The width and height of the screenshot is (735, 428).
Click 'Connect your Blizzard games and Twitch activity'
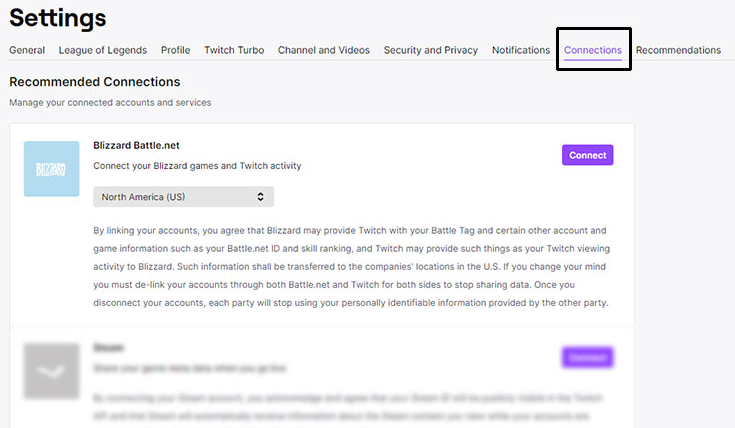[x=197, y=166]
